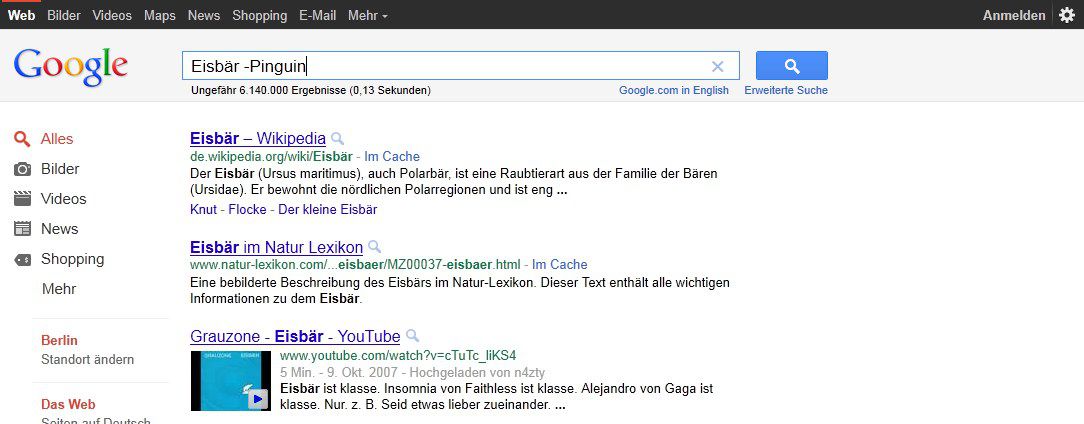
Task: Select Videos clapperboard icon in the left sidebar
Action: 23,199
